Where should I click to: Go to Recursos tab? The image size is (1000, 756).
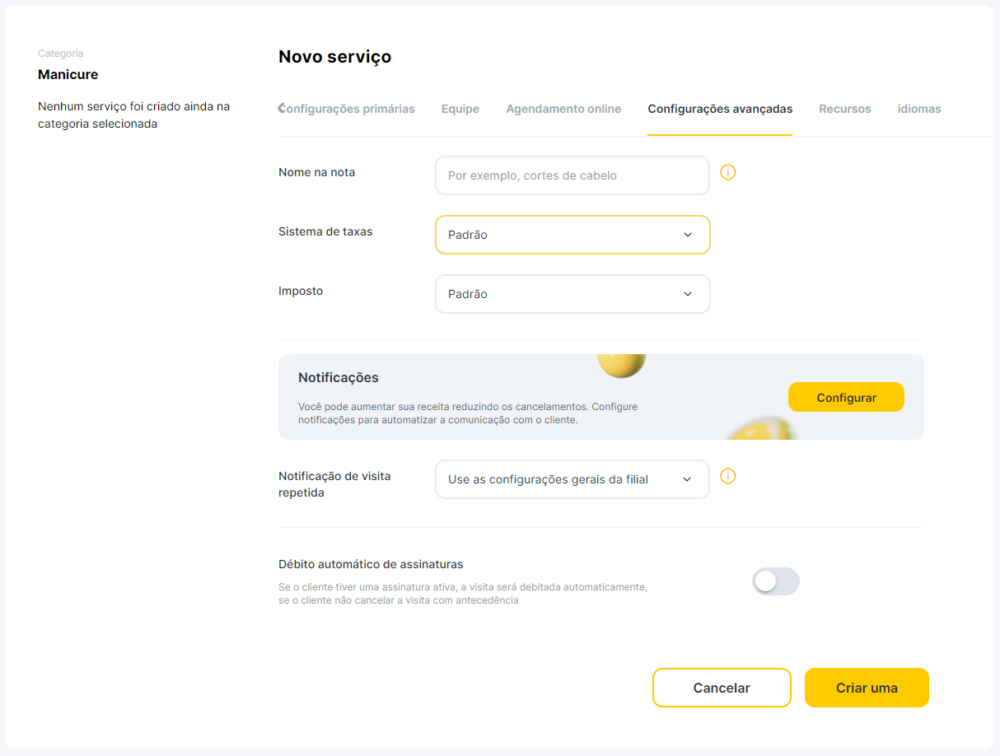click(x=845, y=109)
